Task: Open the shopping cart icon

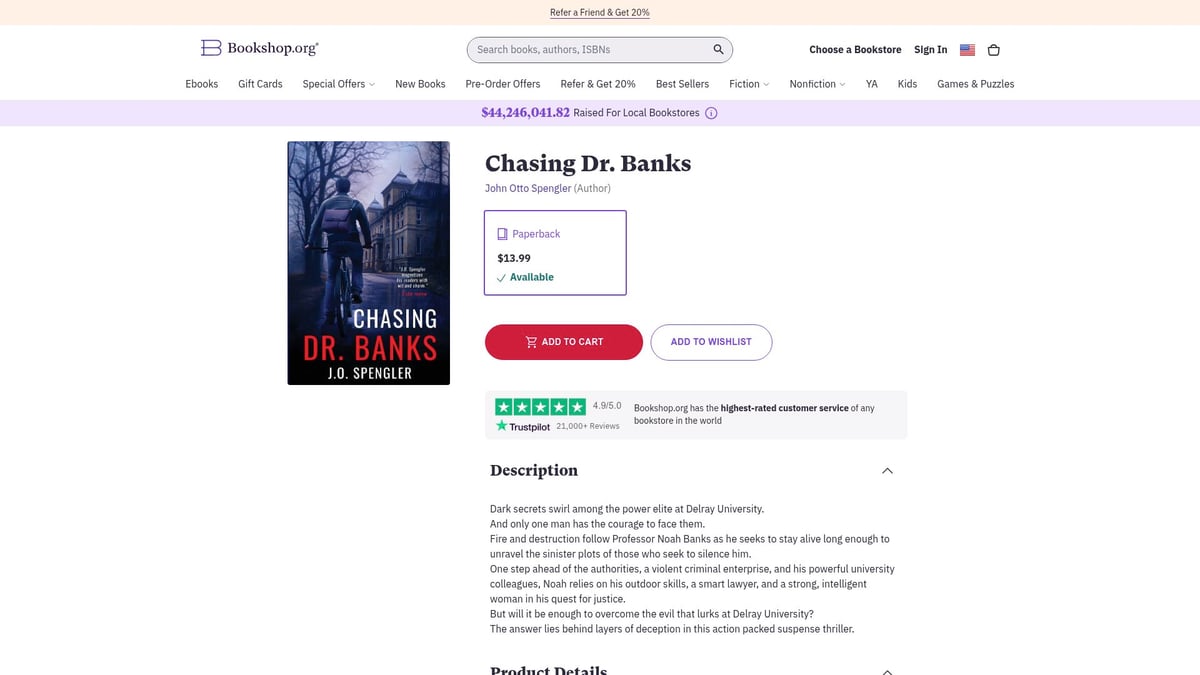Action: (993, 50)
